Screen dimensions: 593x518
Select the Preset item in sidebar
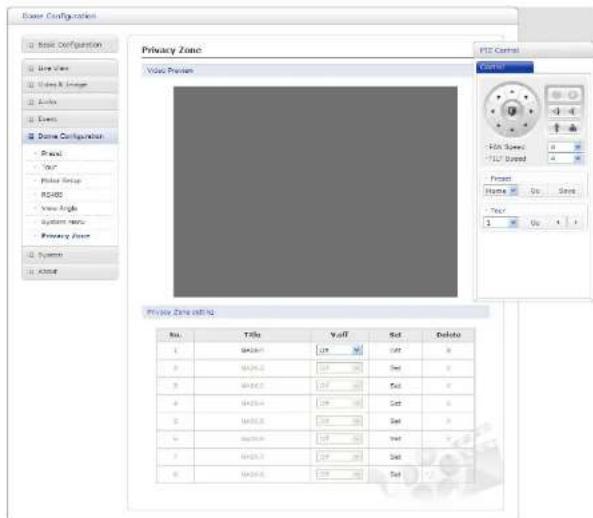click(51, 153)
